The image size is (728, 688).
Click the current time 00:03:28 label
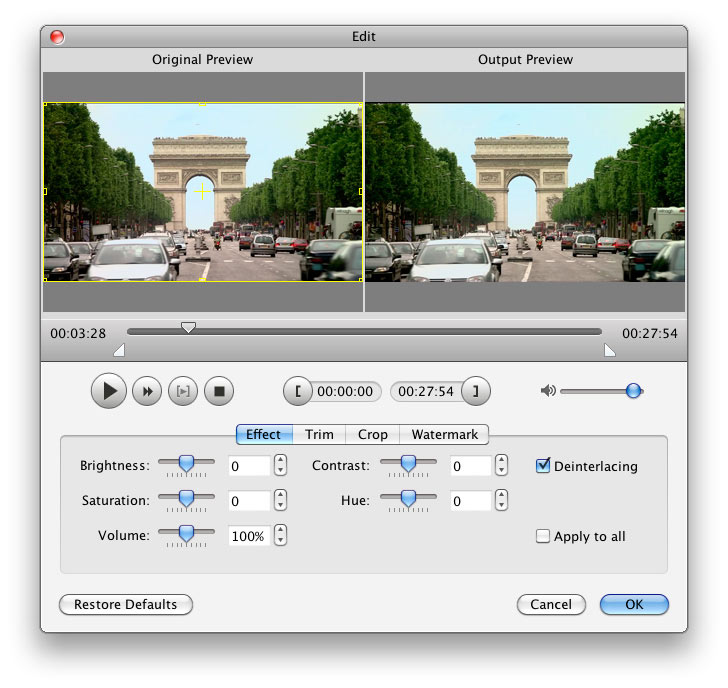78,333
